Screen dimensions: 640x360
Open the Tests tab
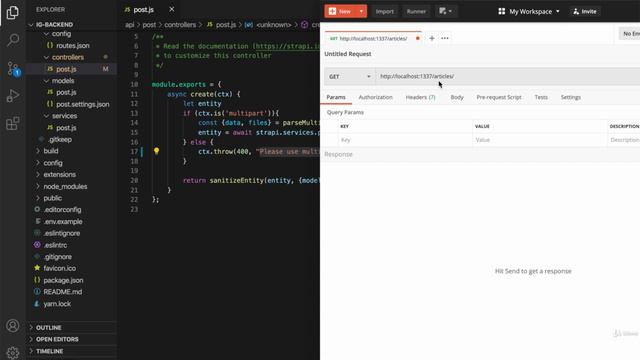tap(541, 97)
